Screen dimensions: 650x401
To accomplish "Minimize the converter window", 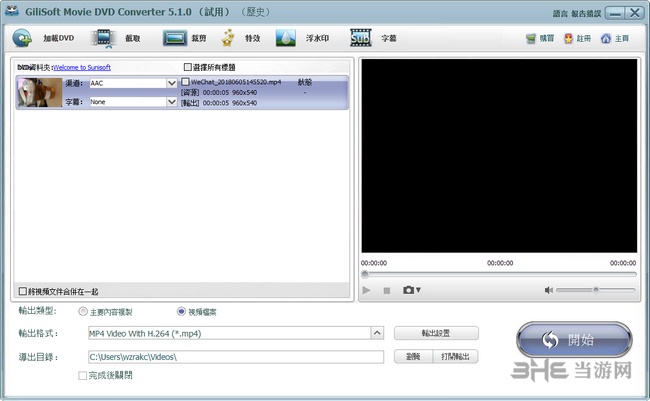I will (615, 13).
